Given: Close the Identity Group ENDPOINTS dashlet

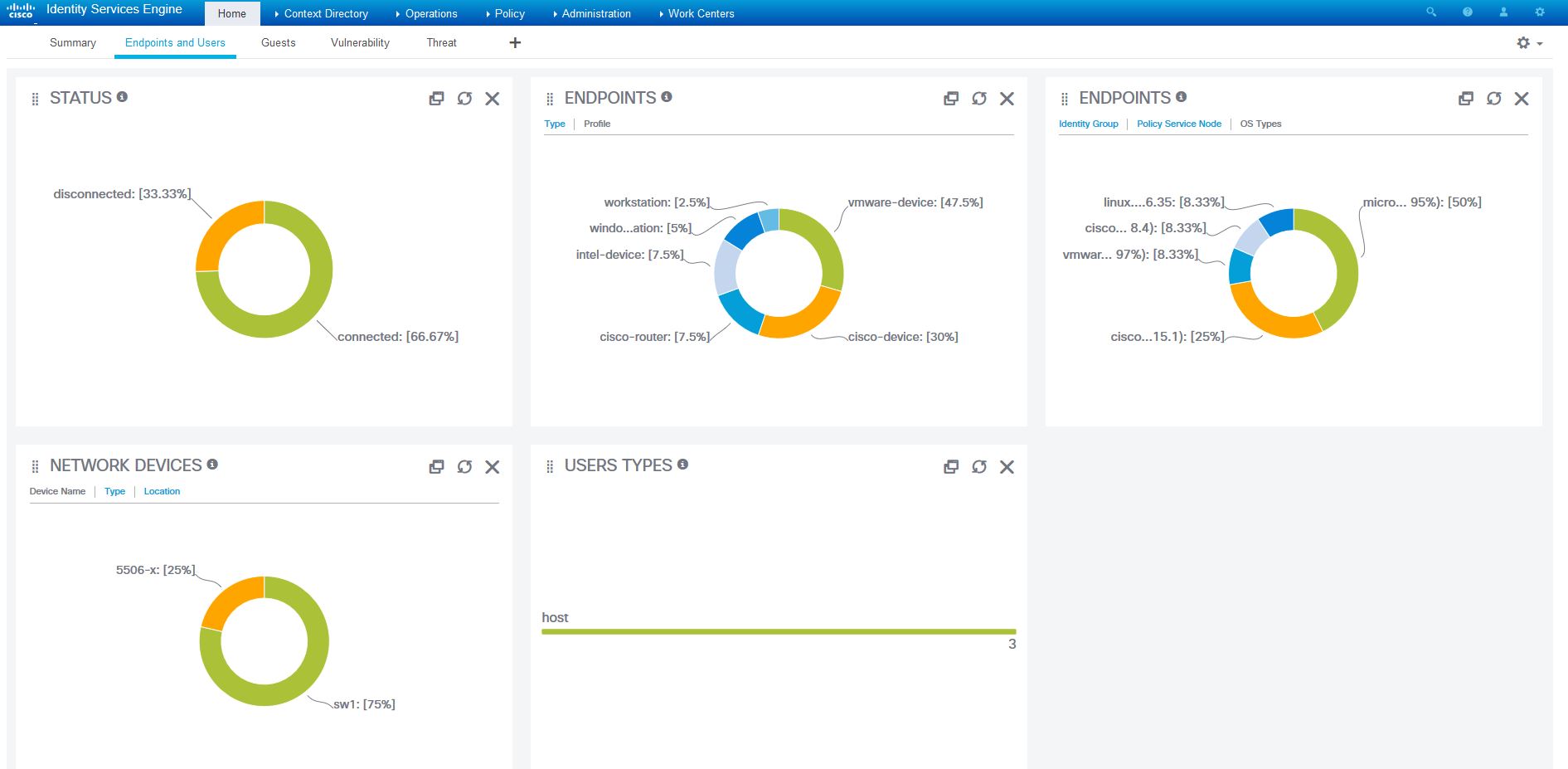Looking at the screenshot, I should (1522, 99).
